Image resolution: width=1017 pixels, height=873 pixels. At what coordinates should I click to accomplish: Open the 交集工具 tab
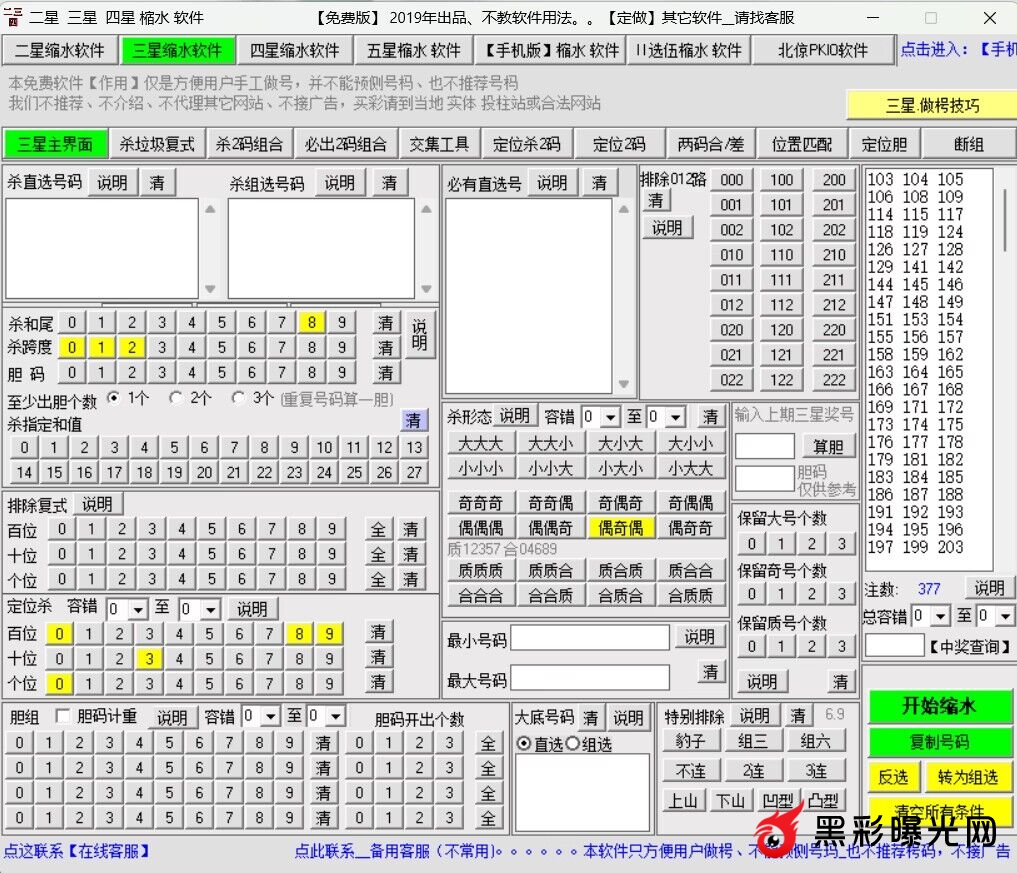pos(439,144)
